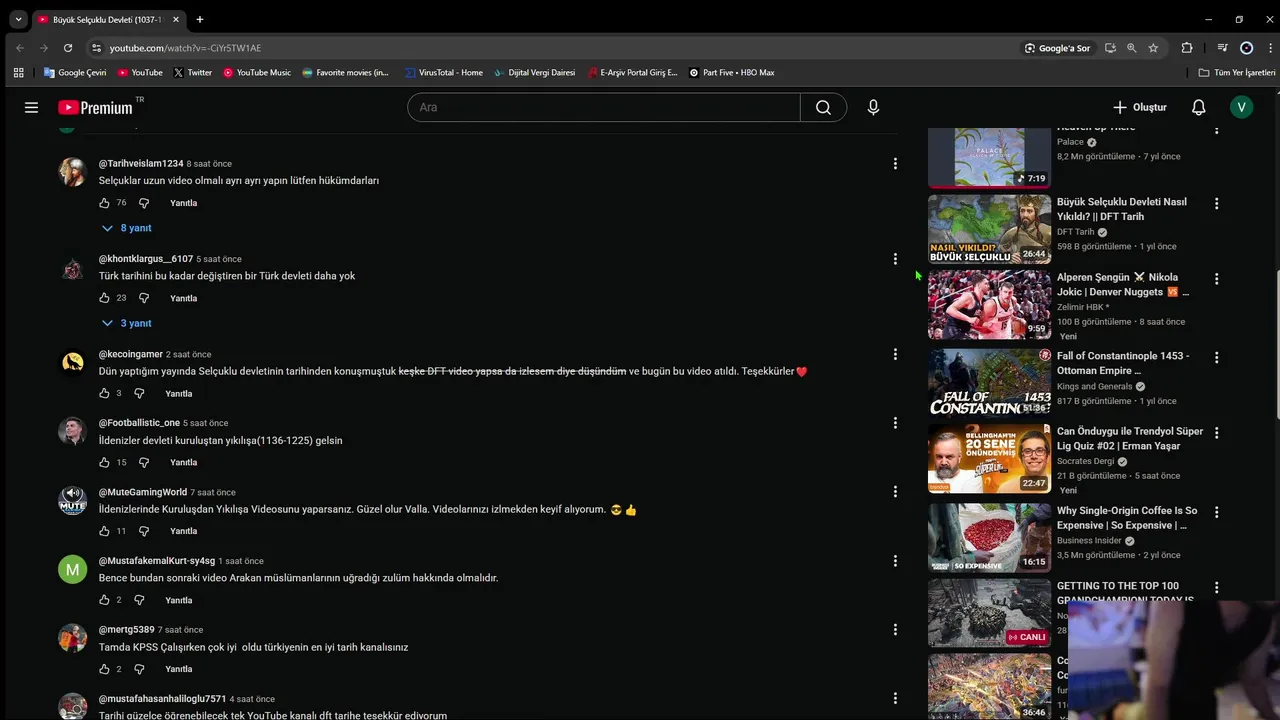Like the @MustafakemalKurt-sy4sg comment
This screenshot has height=720, width=1280.
point(104,600)
